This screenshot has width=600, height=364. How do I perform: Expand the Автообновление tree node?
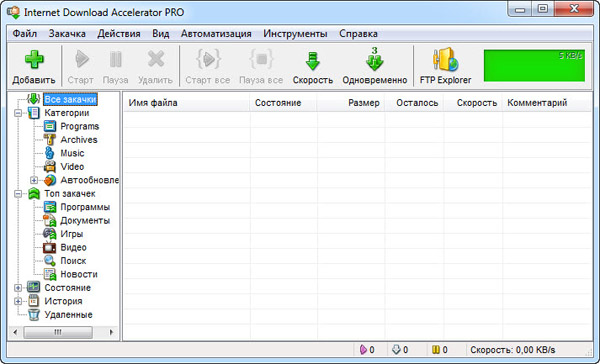pyautogui.click(x=34, y=180)
